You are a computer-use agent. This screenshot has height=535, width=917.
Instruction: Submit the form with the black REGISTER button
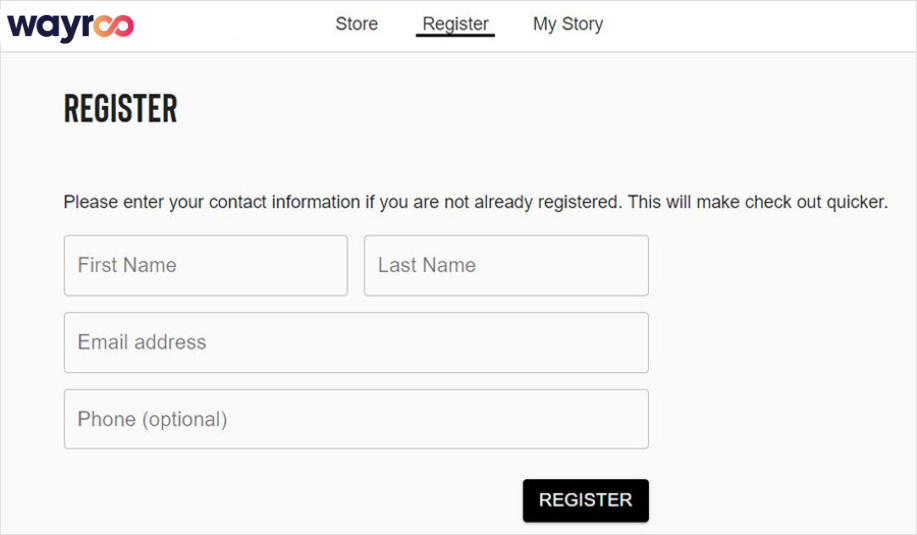(x=585, y=501)
